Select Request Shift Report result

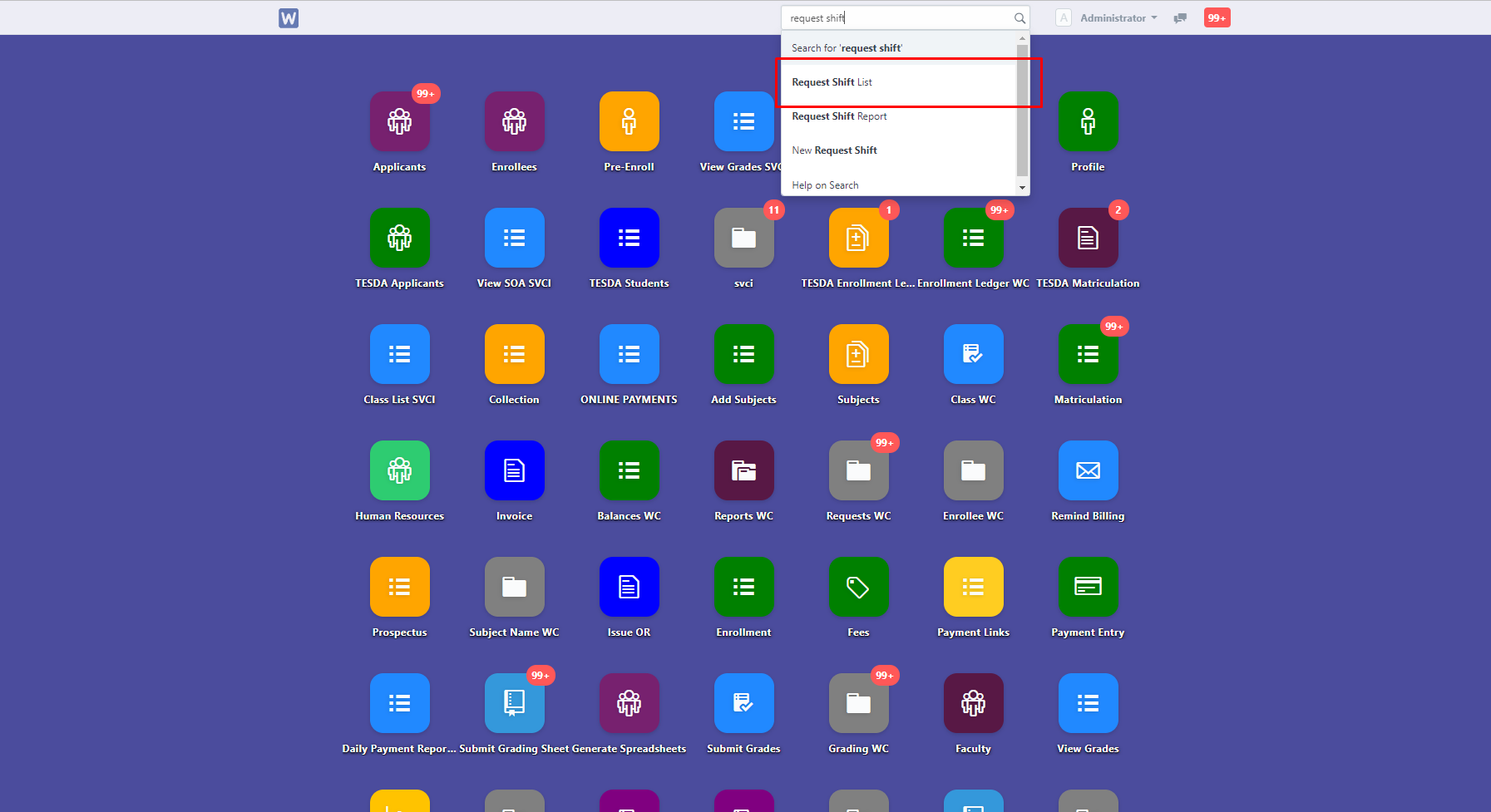click(x=899, y=116)
